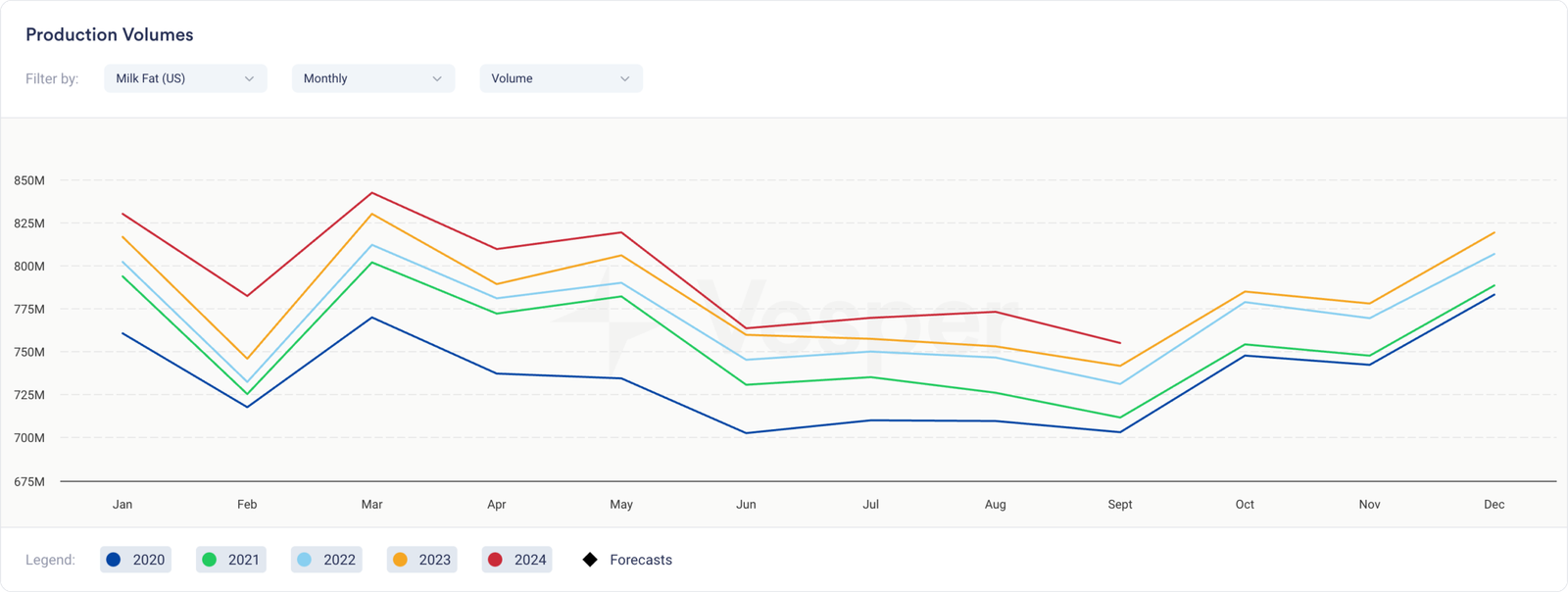Image resolution: width=1568 pixels, height=592 pixels.
Task: Toggle the 2023 legend chip
Action: point(422,560)
